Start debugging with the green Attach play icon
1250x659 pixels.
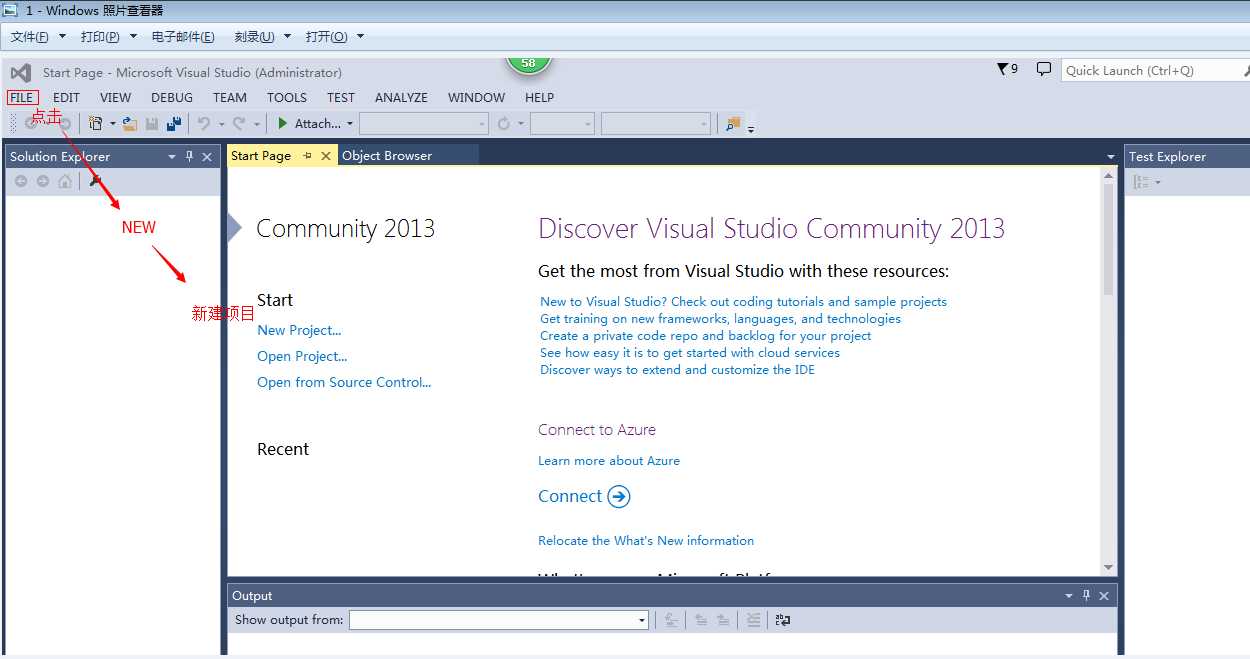[283, 123]
